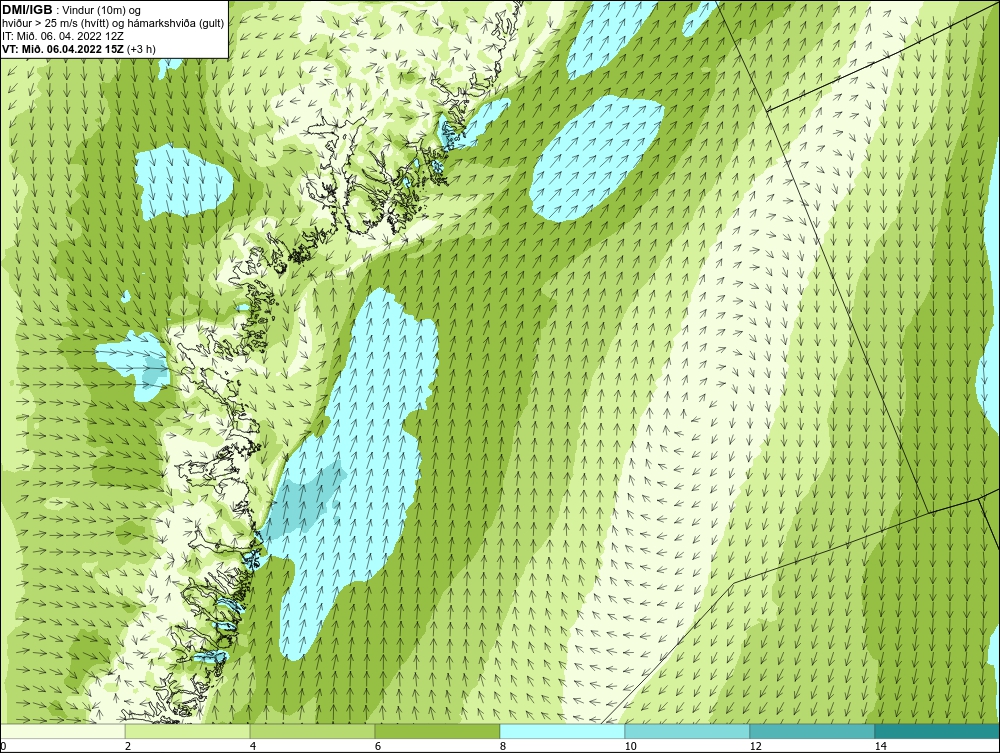Click the 6–8 m/s dark green legend swatch

438,731
